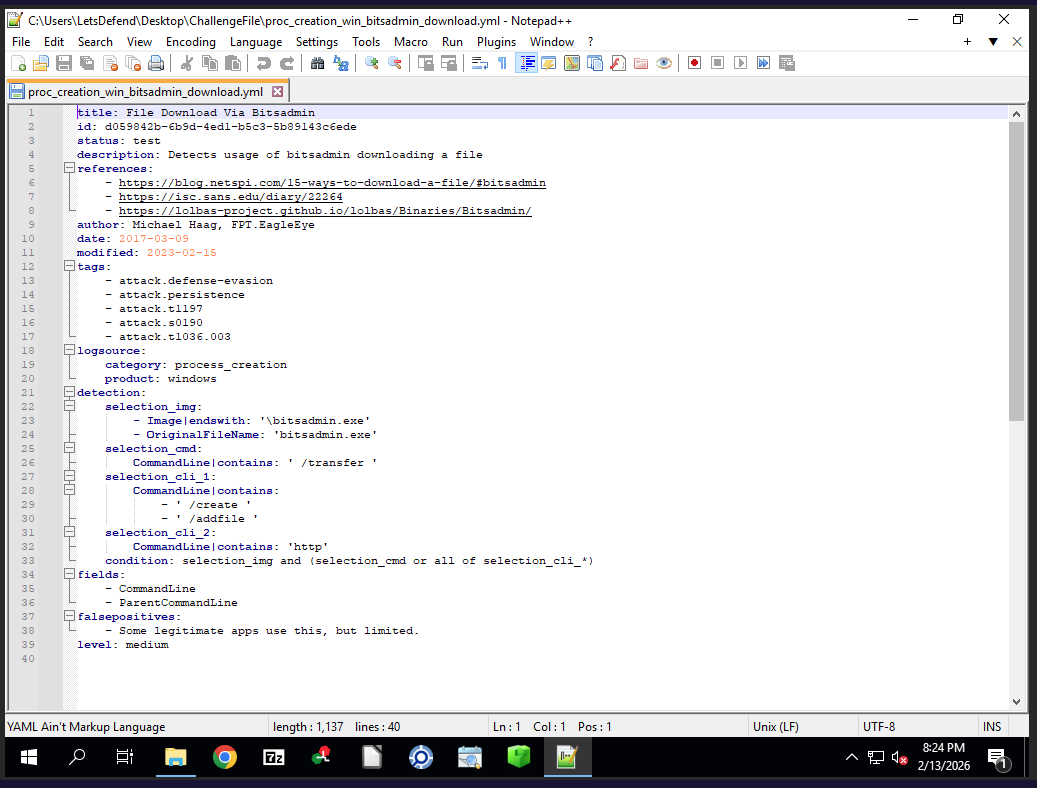Toggle the indent guide button

click(526, 63)
